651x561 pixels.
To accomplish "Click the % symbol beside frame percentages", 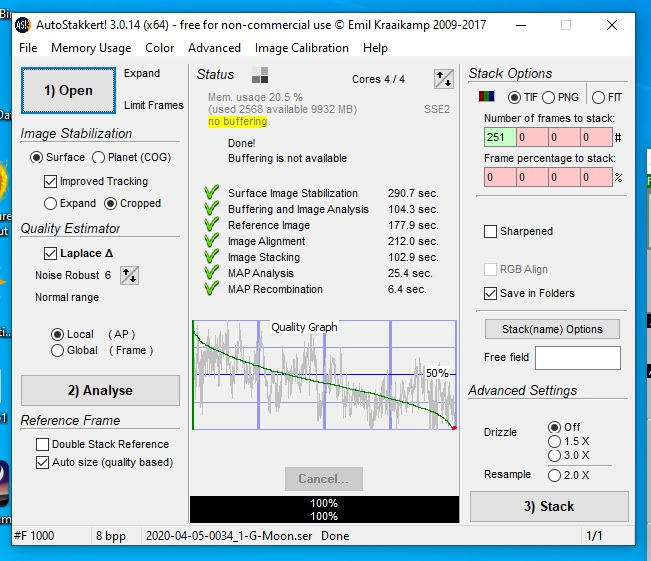I will 618,178.
